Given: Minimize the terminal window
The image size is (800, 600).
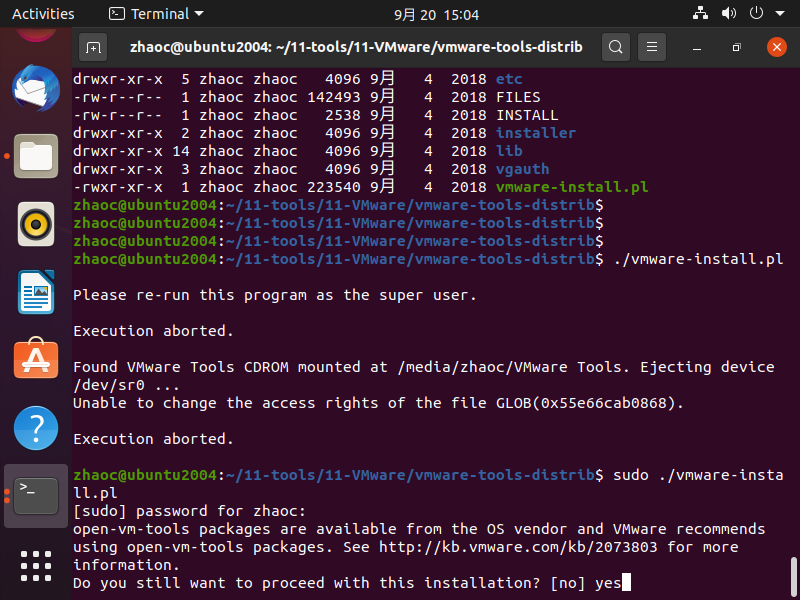Looking at the screenshot, I should coord(697,47).
